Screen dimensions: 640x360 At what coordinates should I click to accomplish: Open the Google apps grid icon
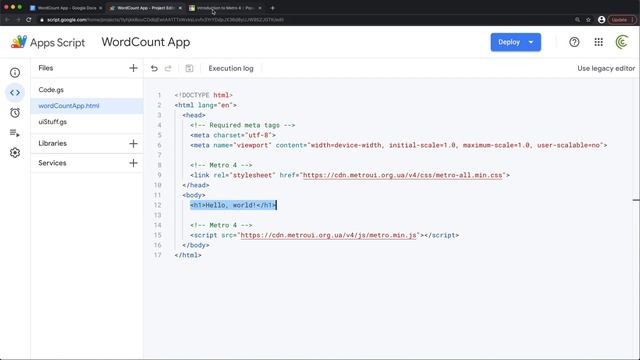598,42
